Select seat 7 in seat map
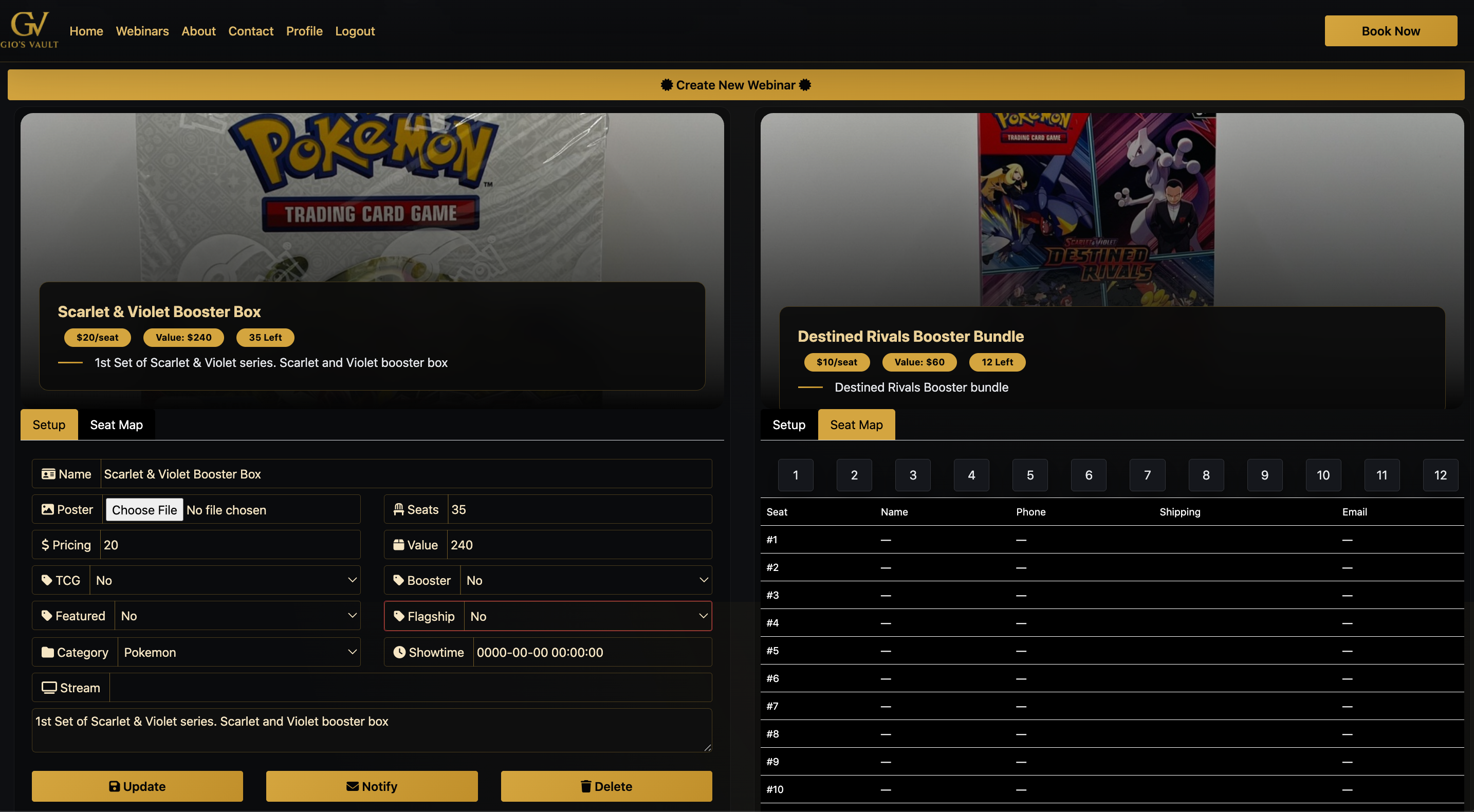Image resolution: width=1474 pixels, height=812 pixels. pos(1147,475)
